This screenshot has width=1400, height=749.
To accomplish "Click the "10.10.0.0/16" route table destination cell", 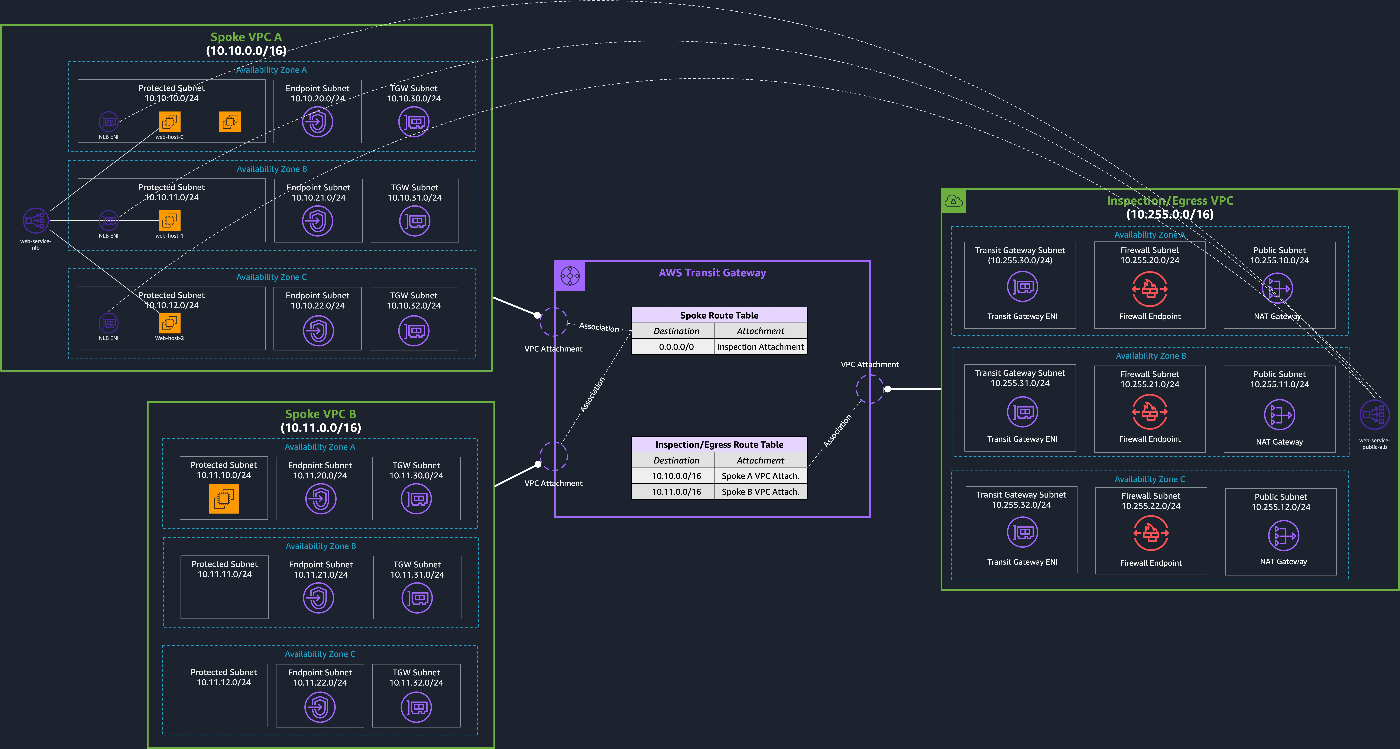I will [673, 476].
